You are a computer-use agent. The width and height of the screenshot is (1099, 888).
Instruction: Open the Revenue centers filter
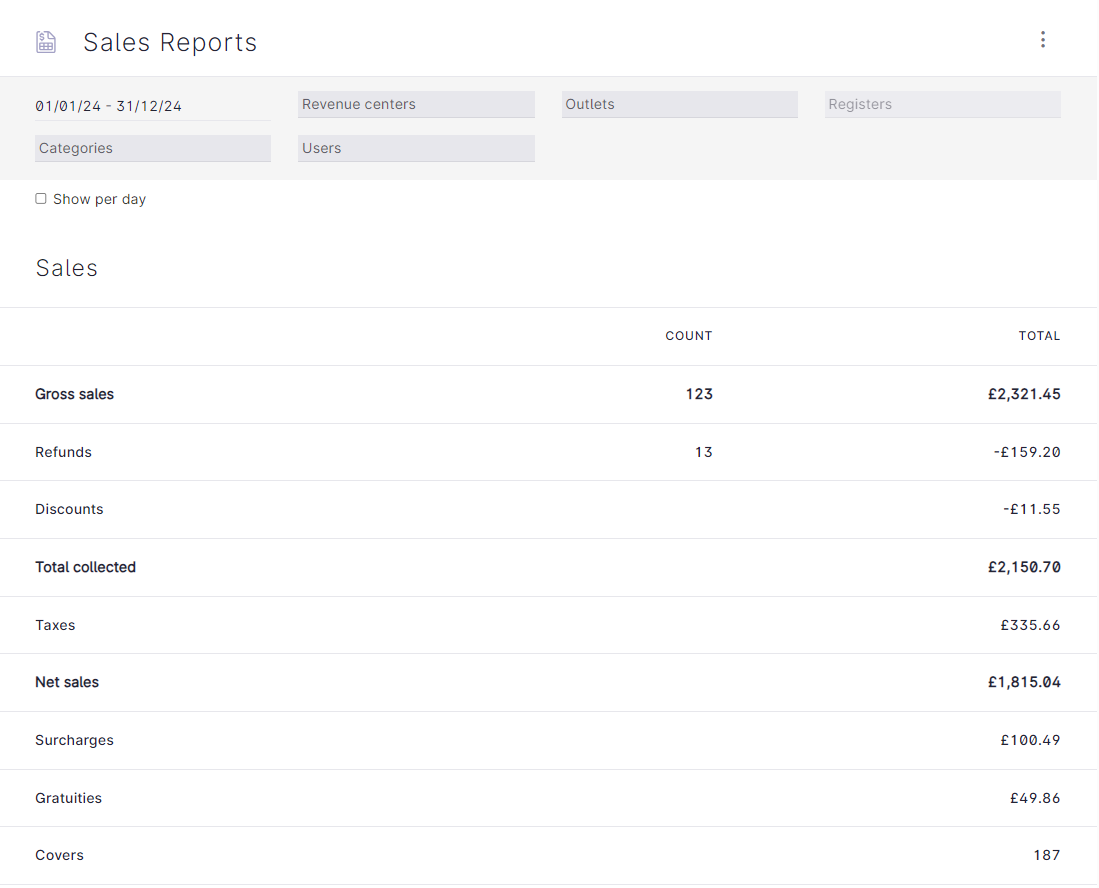[416, 104]
